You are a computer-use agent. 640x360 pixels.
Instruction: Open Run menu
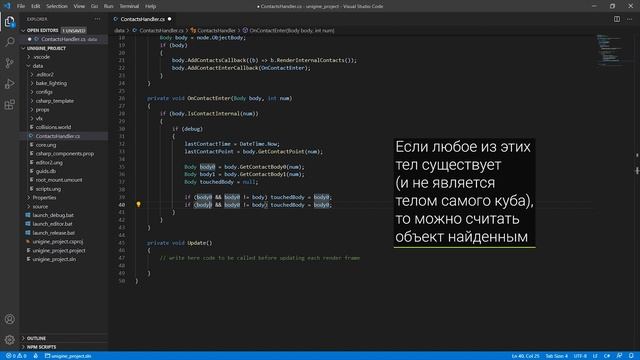[x=109, y=6]
